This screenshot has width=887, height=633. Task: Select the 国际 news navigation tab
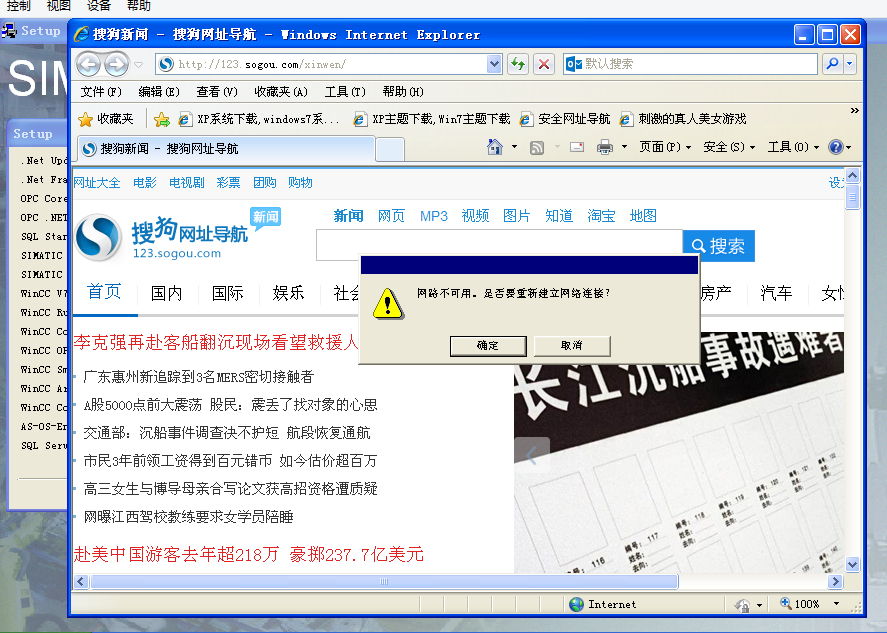point(227,293)
